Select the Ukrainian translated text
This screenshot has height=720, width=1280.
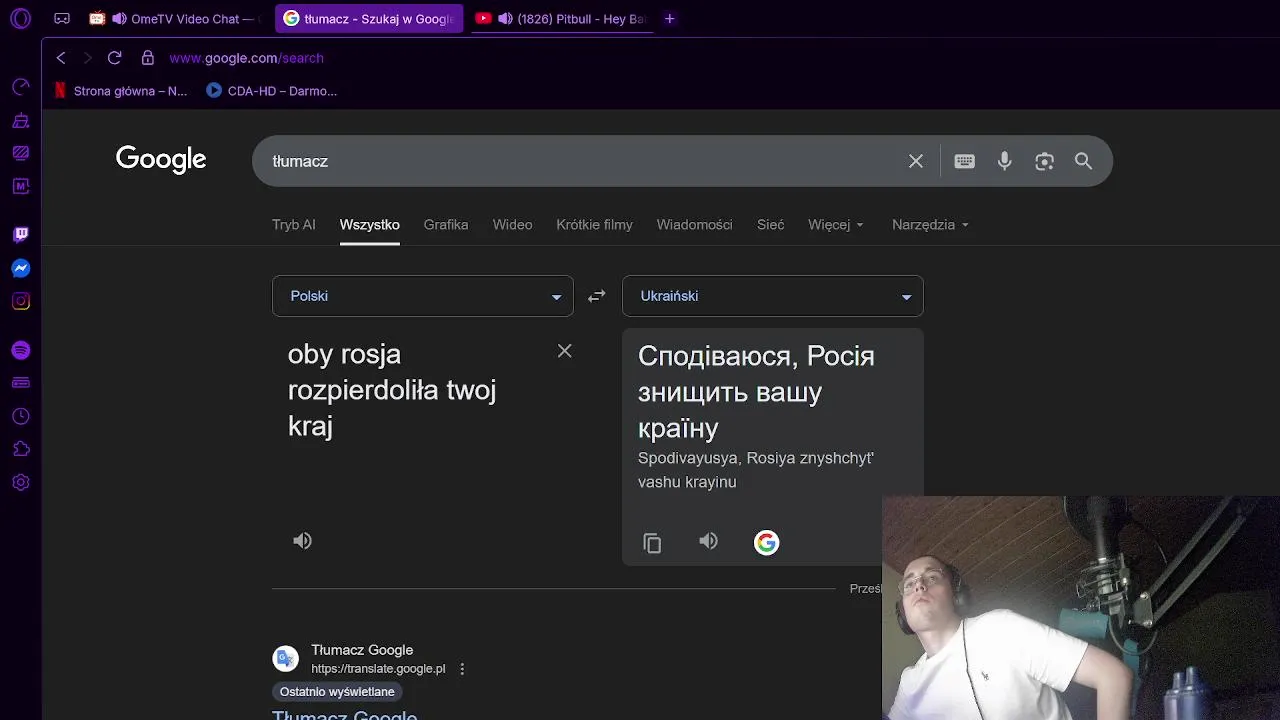pyautogui.click(x=756, y=392)
